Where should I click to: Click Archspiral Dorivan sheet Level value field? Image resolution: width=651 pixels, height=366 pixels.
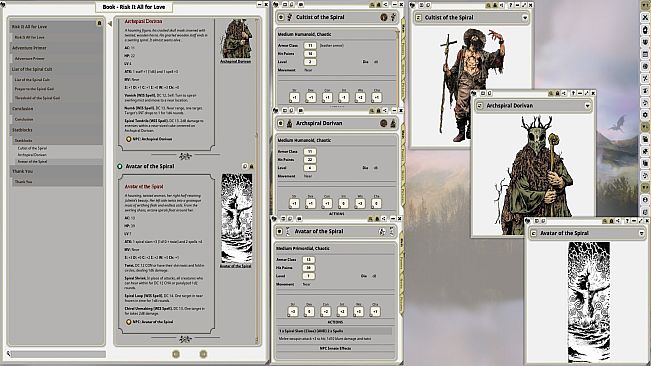tap(310, 168)
